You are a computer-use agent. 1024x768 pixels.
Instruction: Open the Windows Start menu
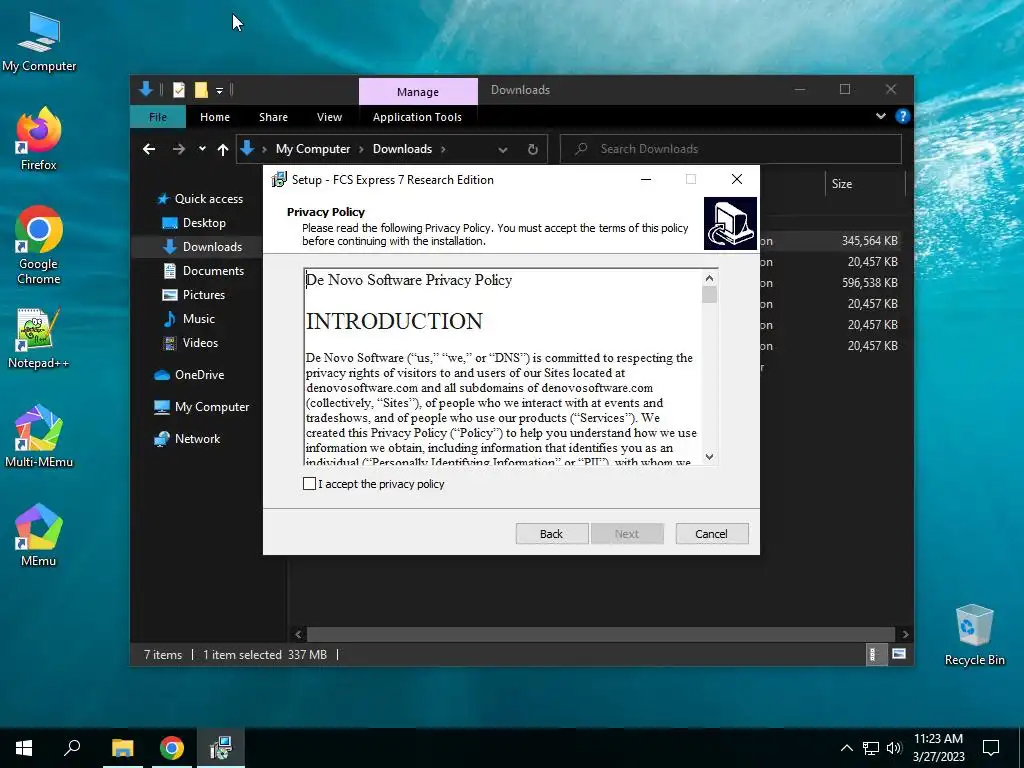(x=24, y=748)
